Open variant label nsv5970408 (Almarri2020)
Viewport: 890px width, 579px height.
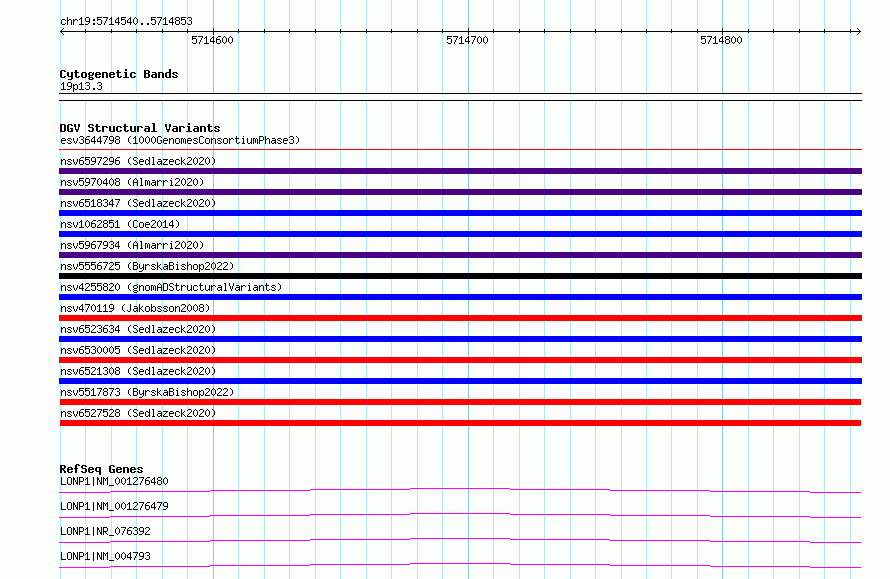pos(132,182)
